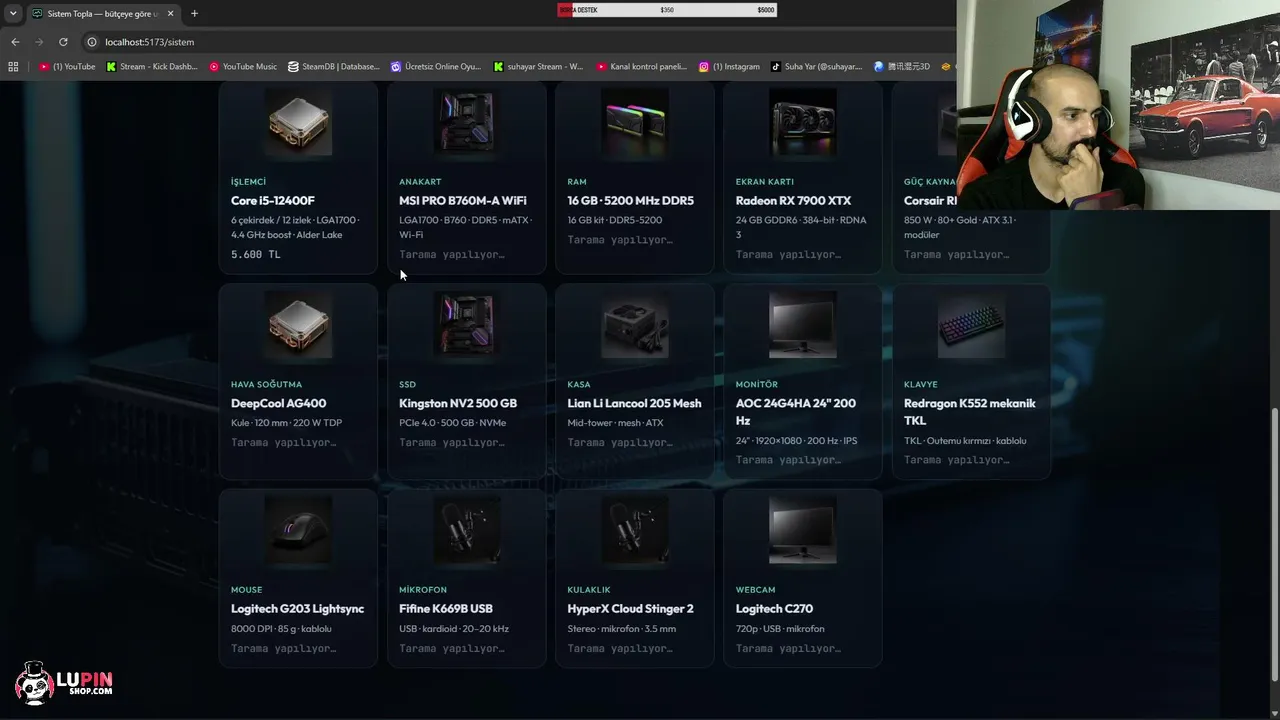
Task: Click the Logitech C270 webcam image
Action: point(803,530)
